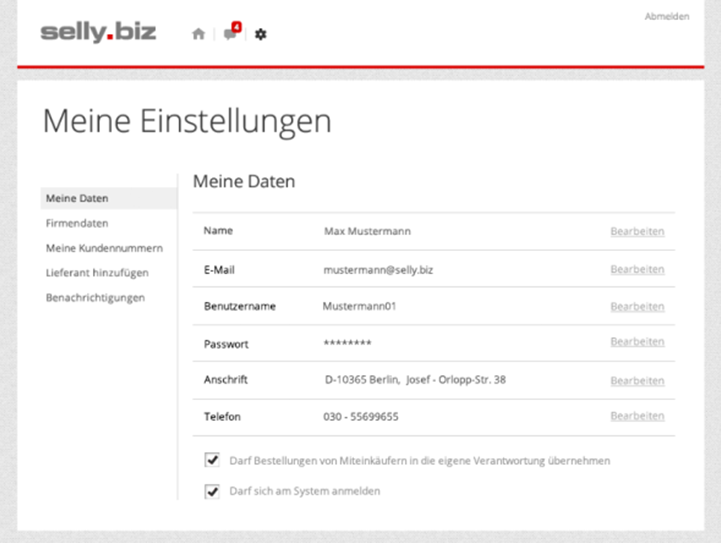Go to Meine Kundennummern section
Image resolution: width=721 pixels, height=543 pixels.
pyautogui.click(x=104, y=248)
